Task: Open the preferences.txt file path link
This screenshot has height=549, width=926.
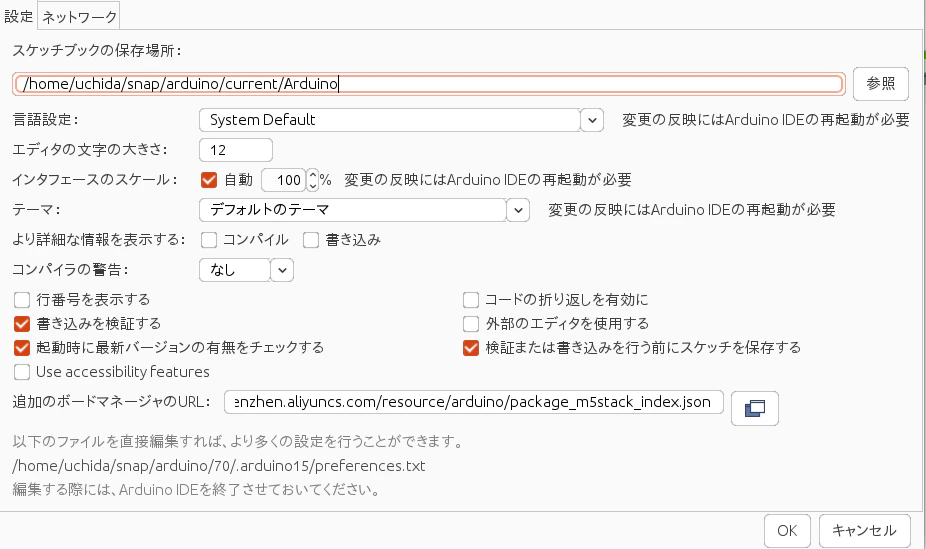Action: click(219, 466)
